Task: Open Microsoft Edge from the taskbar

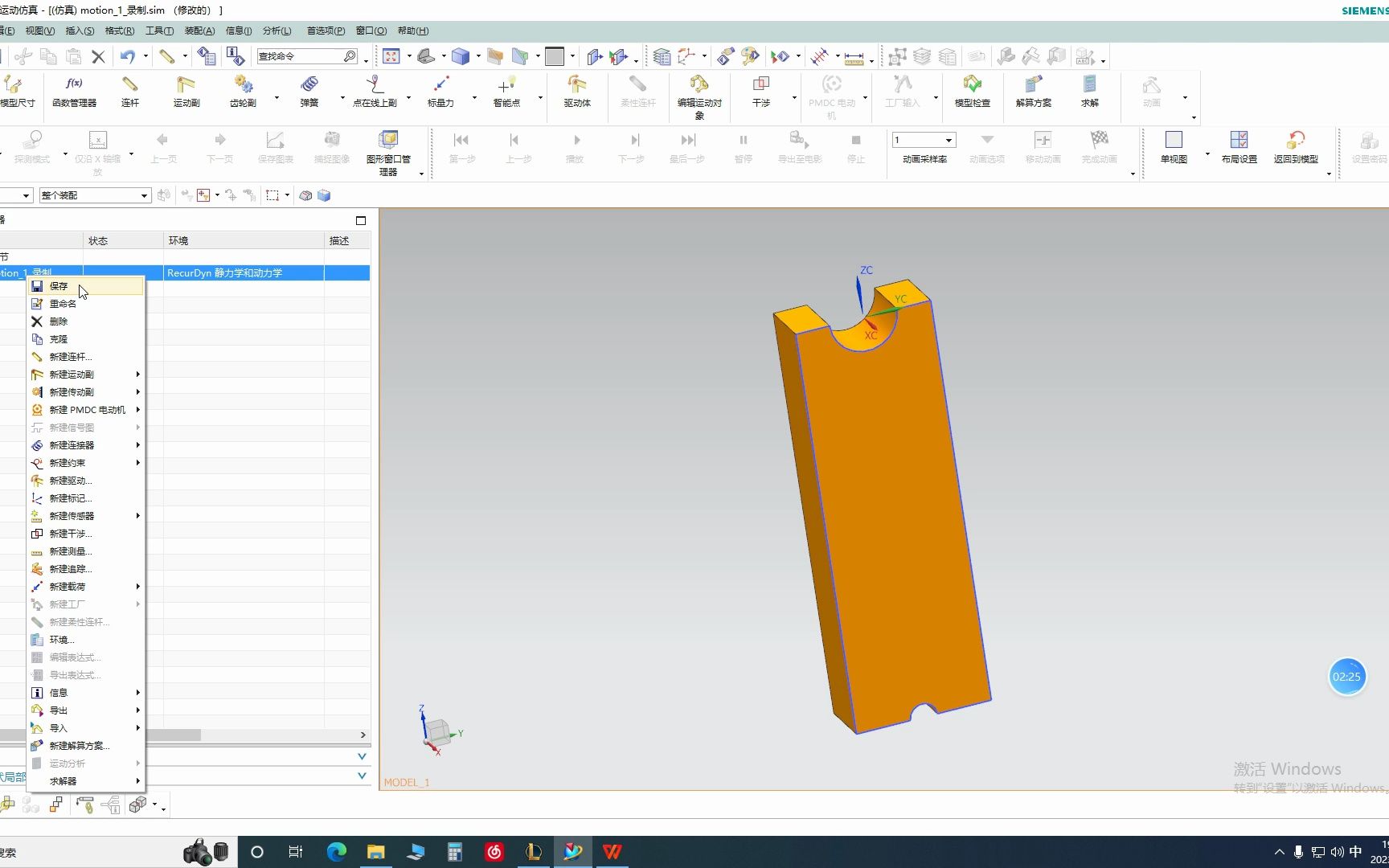Action: [x=336, y=852]
